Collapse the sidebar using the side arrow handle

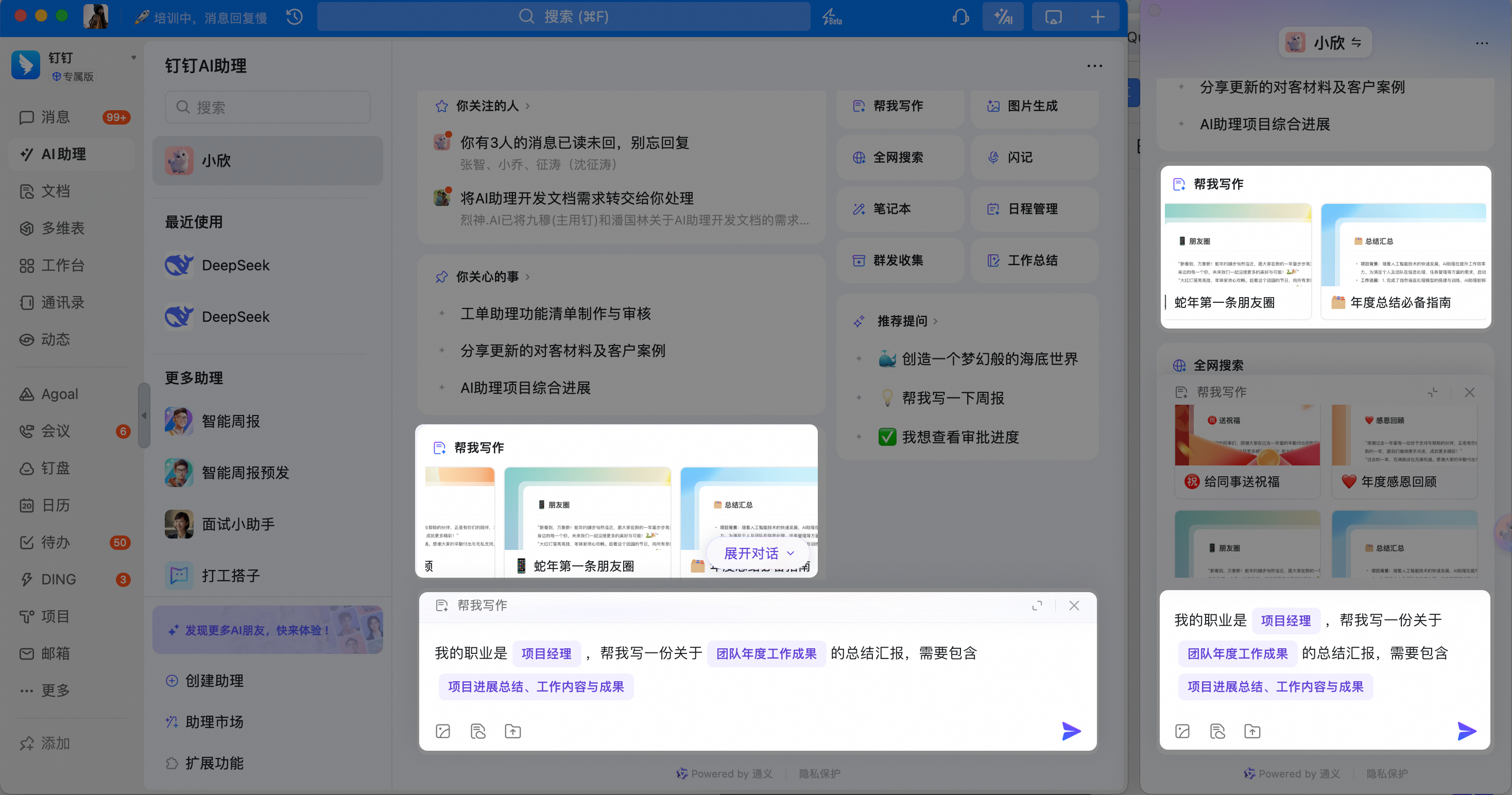pyautogui.click(x=144, y=416)
